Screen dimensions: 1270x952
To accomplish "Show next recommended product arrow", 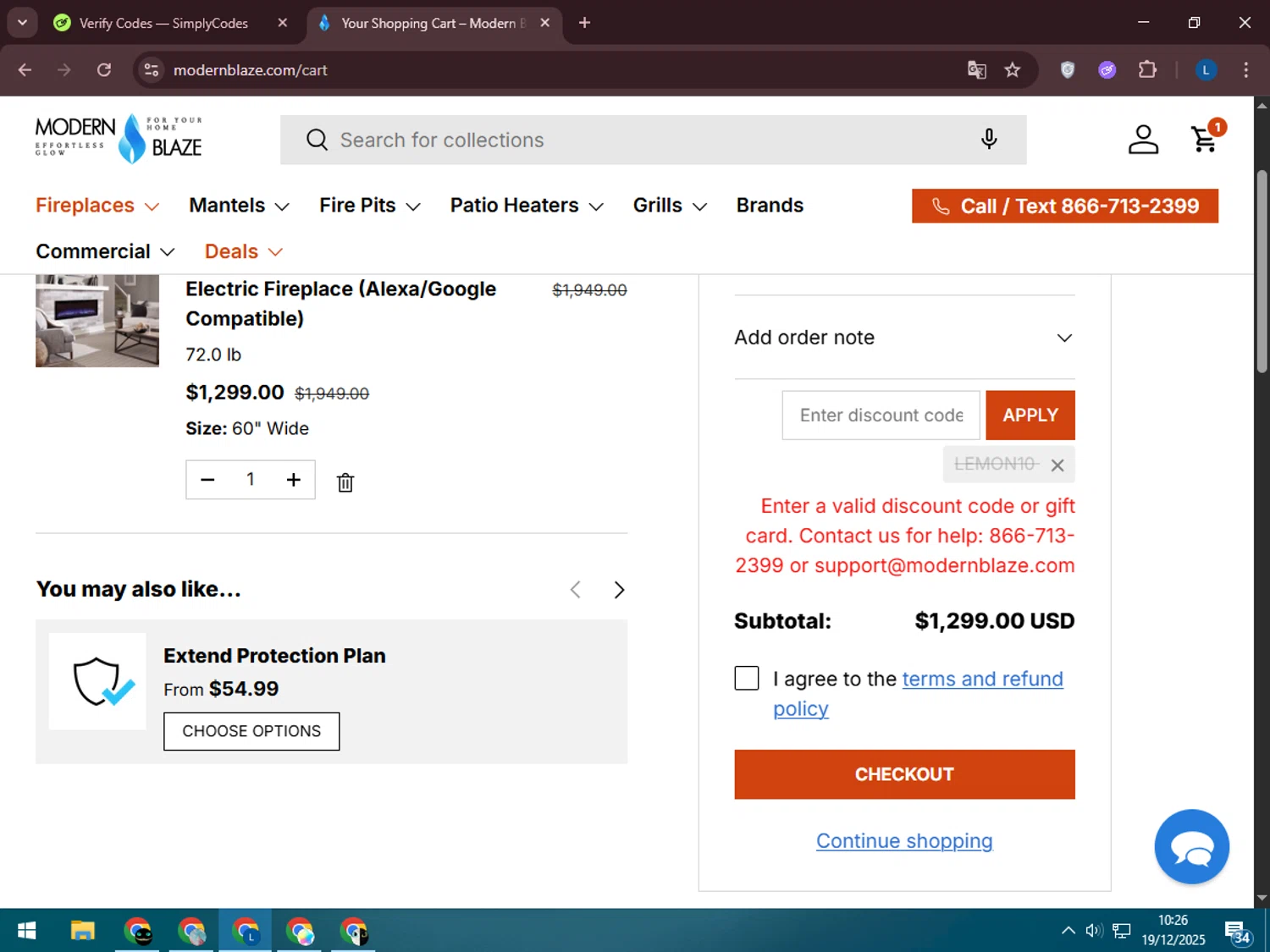I will [x=619, y=590].
